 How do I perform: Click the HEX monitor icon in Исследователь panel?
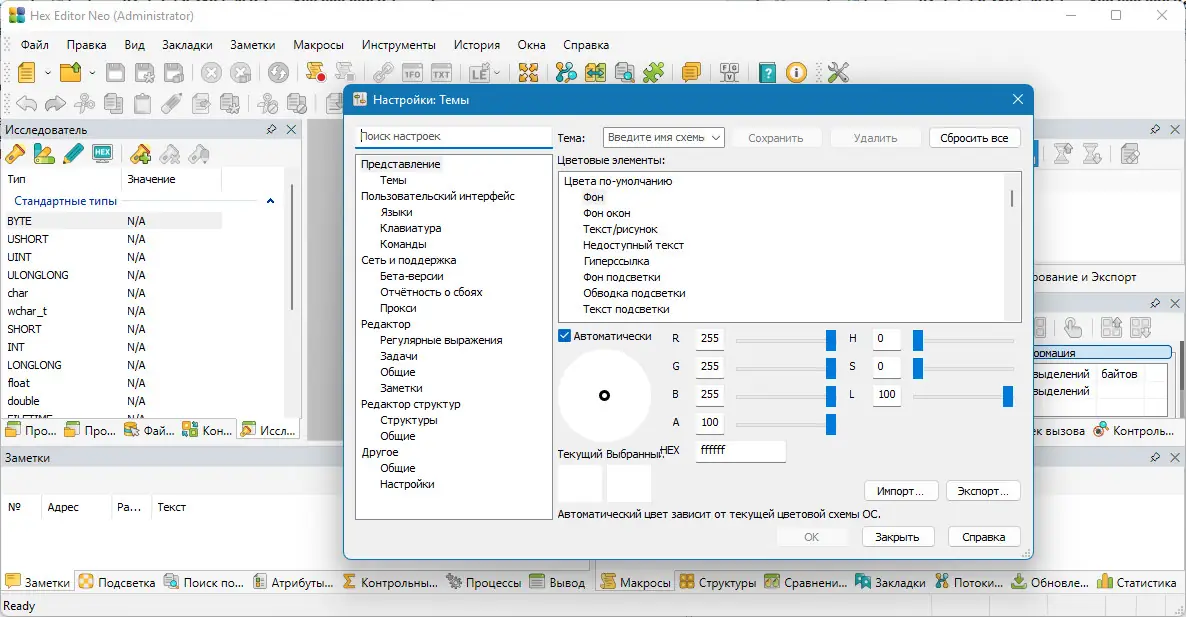coord(102,154)
